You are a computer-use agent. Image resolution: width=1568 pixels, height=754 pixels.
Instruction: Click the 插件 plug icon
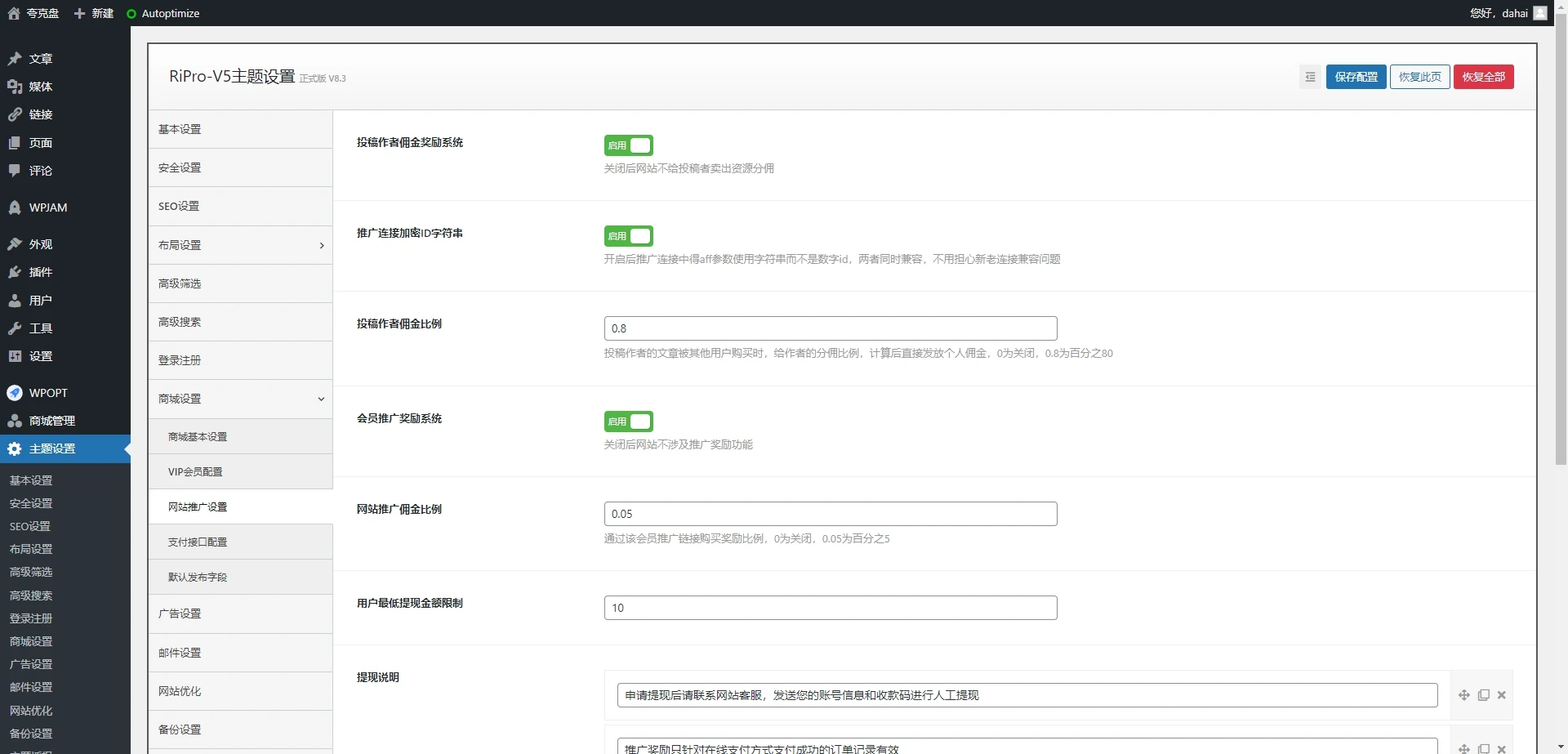pyautogui.click(x=15, y=272)
